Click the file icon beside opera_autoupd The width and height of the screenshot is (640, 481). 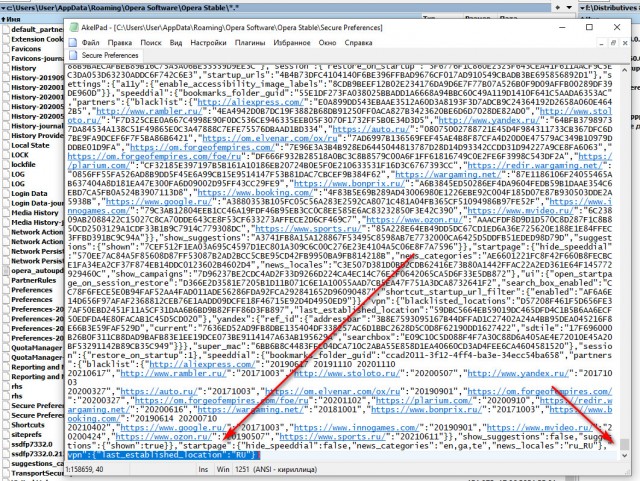[x=6, y=271]
